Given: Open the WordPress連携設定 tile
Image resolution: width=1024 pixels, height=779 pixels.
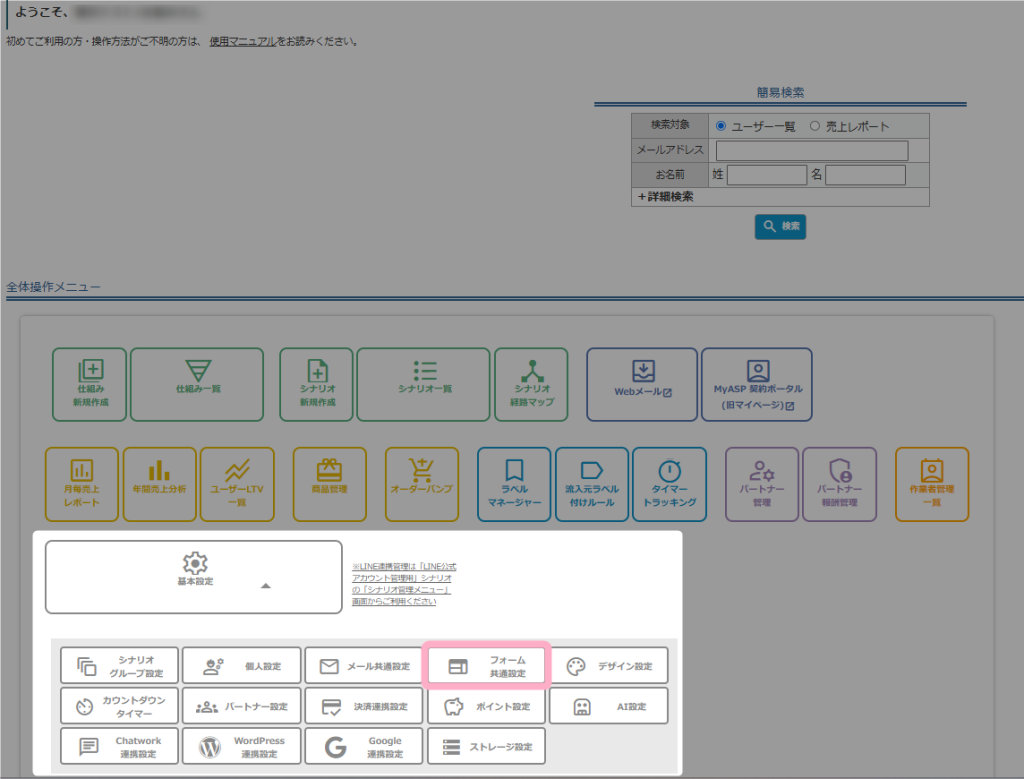Looking at the screenshot, I should [x=242, y=746].
